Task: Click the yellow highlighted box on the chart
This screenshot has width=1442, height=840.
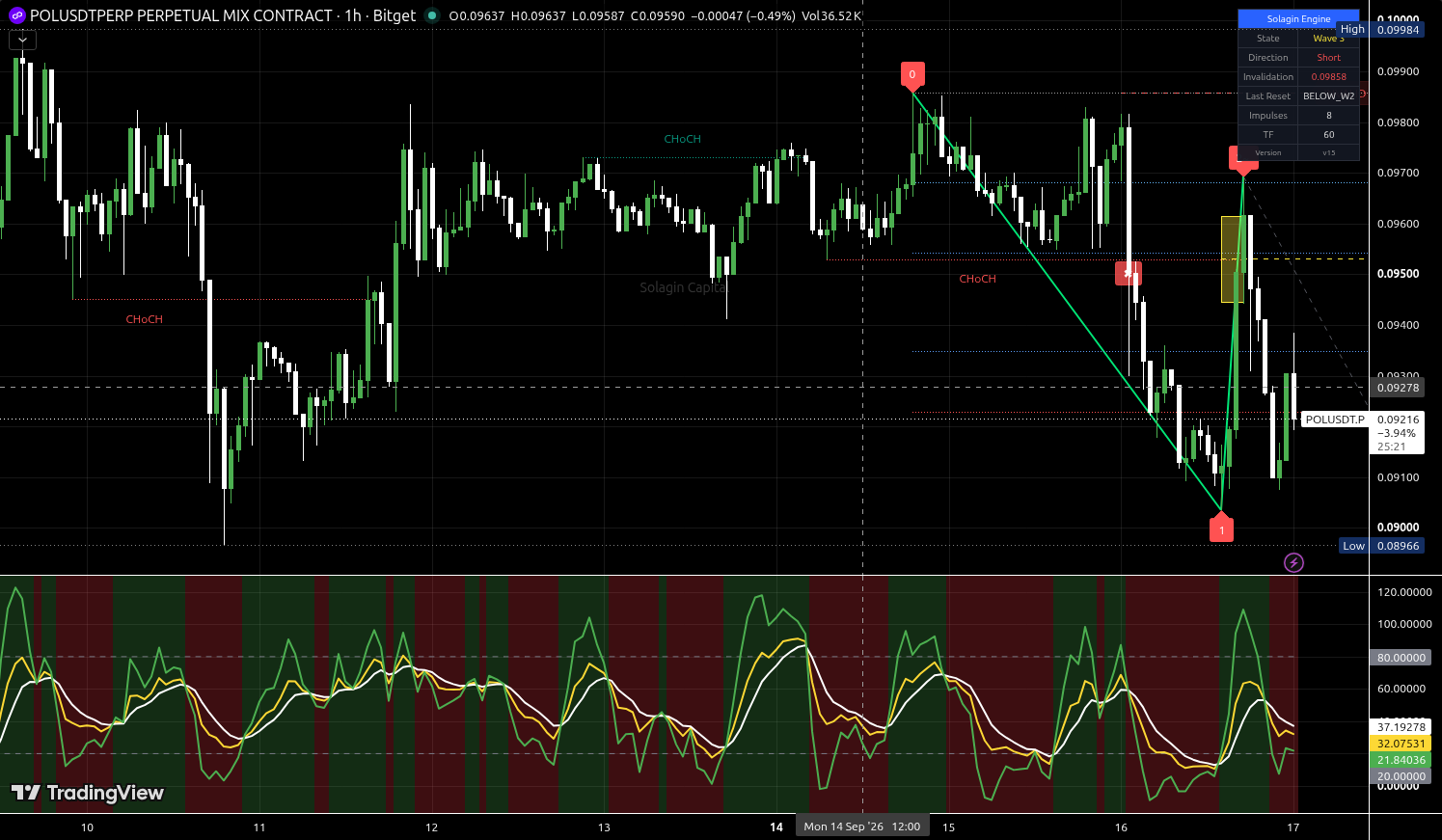Action: [x=1232, y=259]
